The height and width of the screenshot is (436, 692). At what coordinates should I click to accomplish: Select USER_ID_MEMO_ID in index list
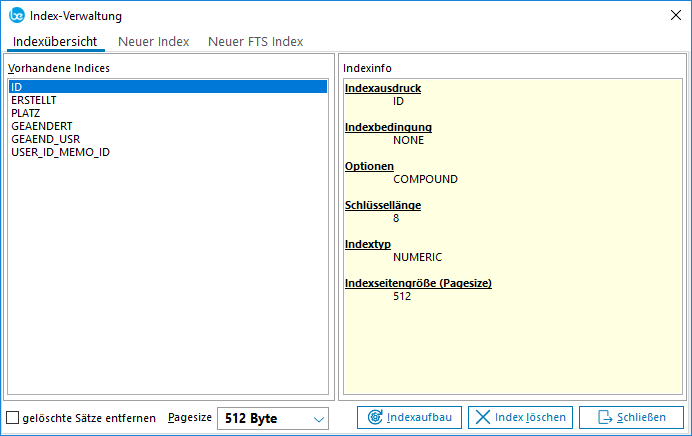click(60, 152)
